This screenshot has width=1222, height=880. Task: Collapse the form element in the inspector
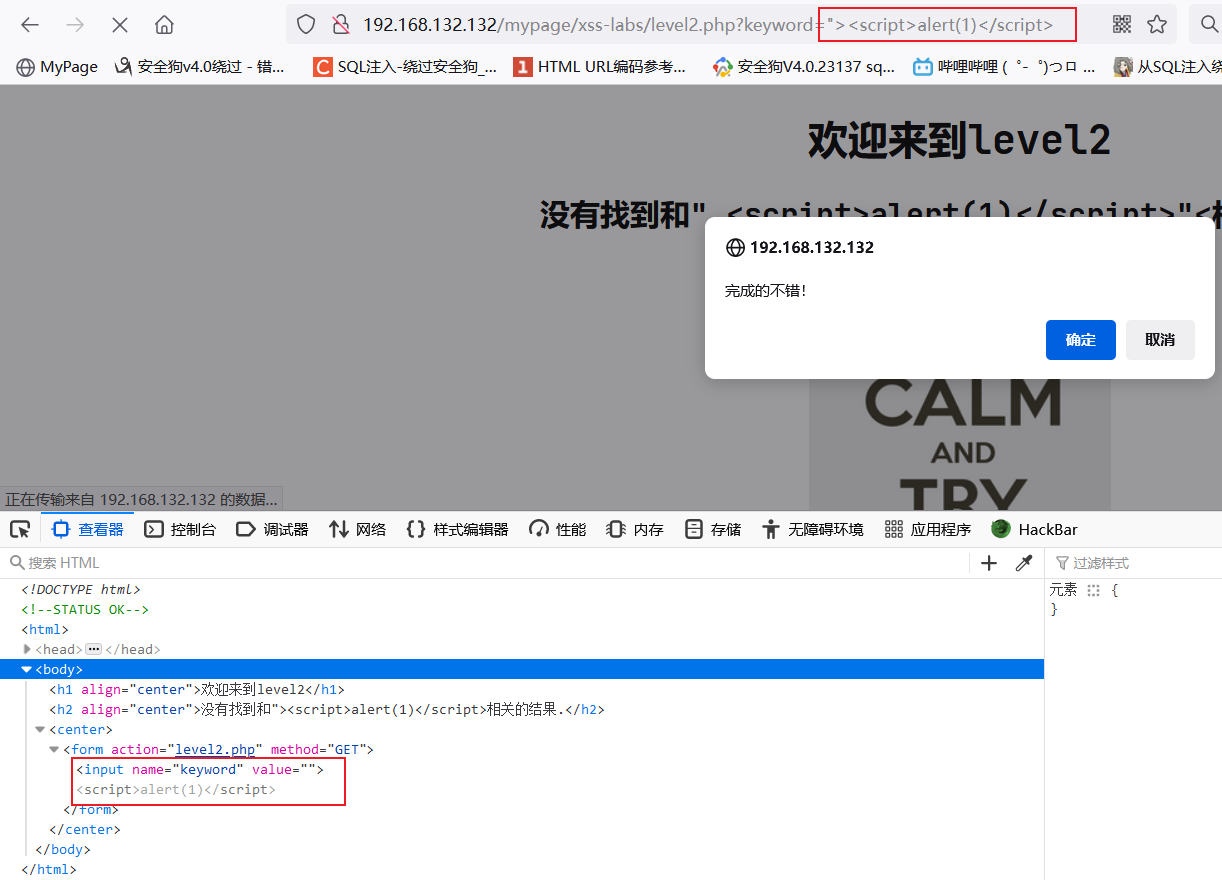pos(54,749)
